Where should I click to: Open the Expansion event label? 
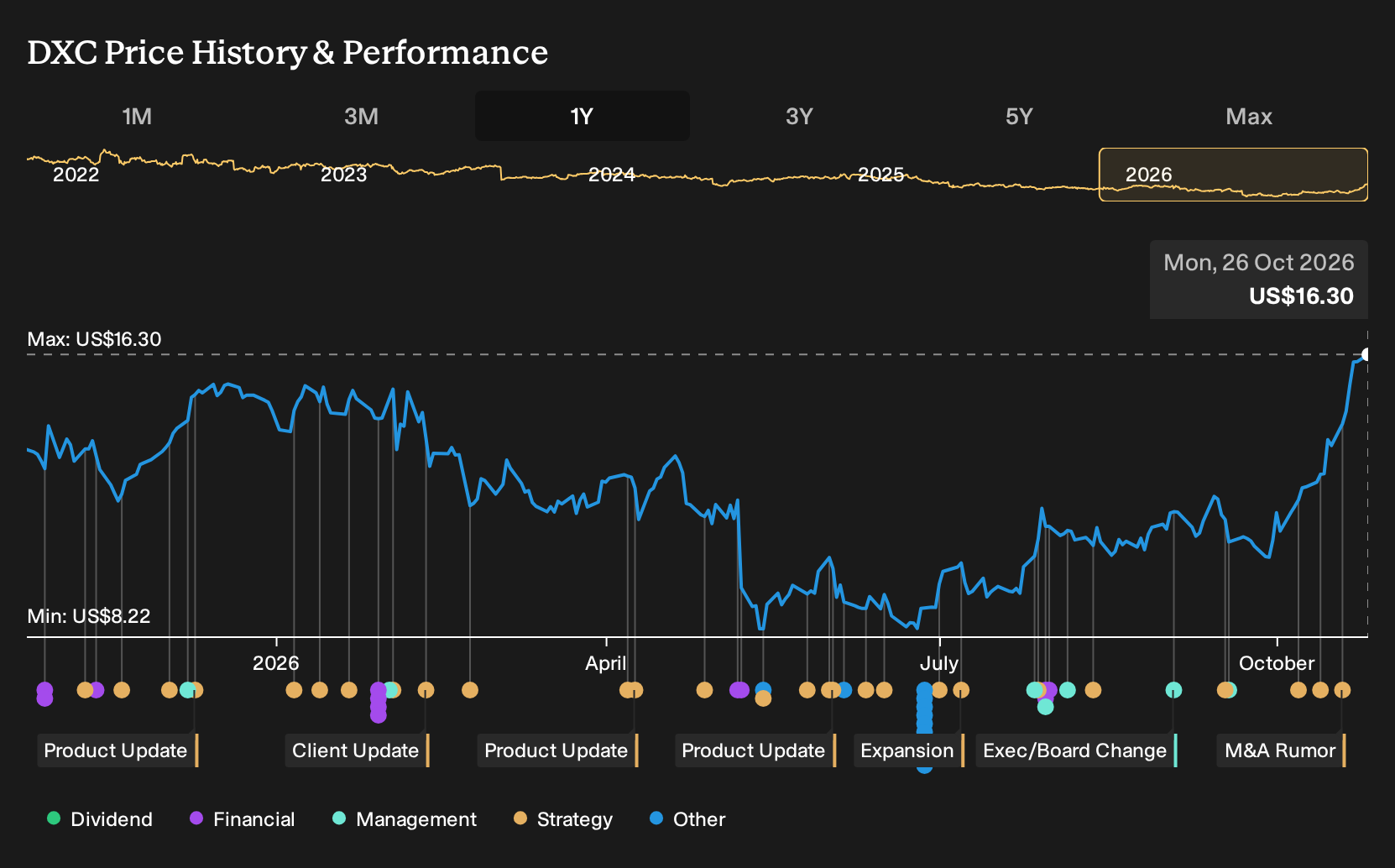908,750
